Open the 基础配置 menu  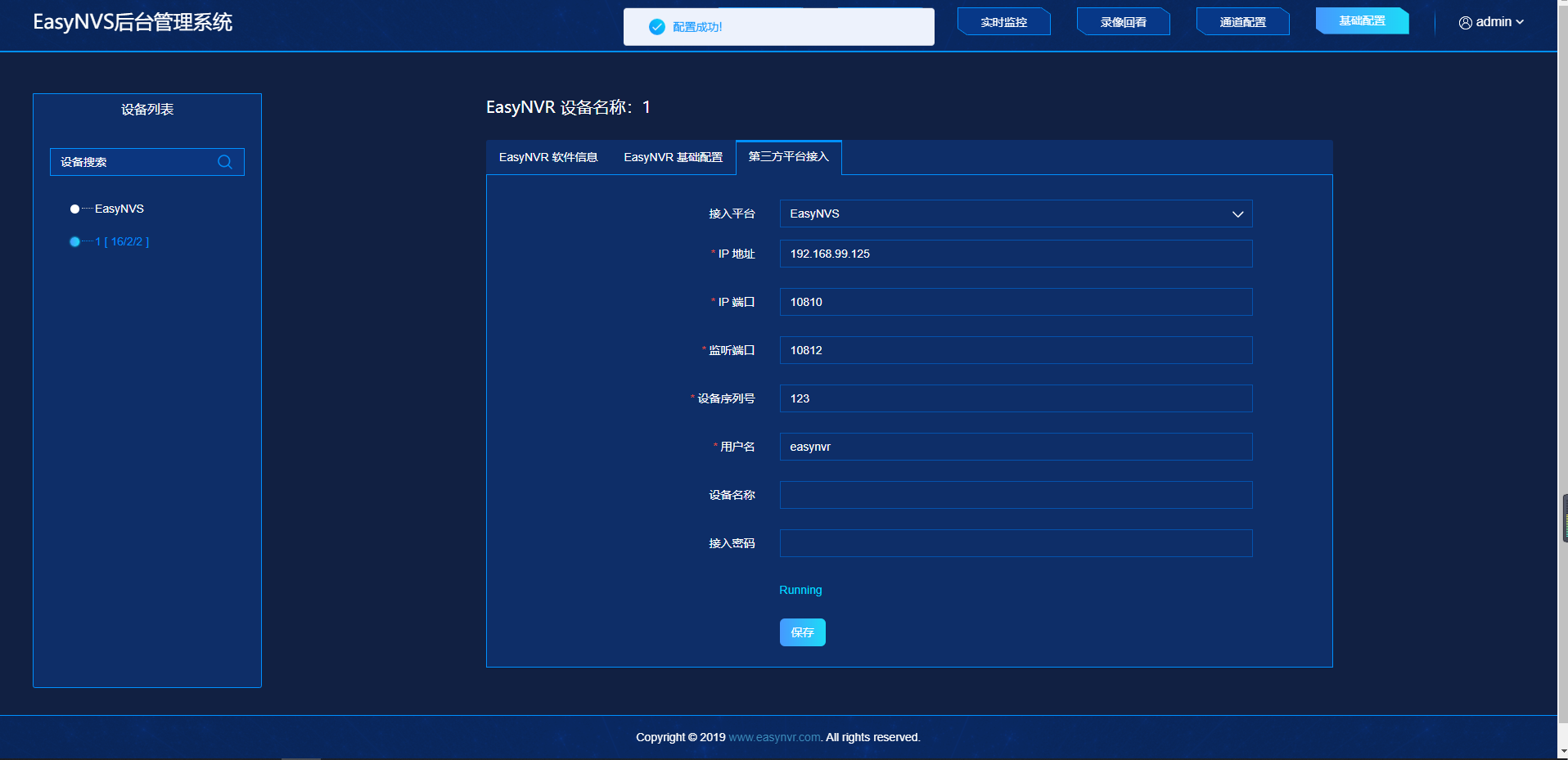[x=1363, y=20]
